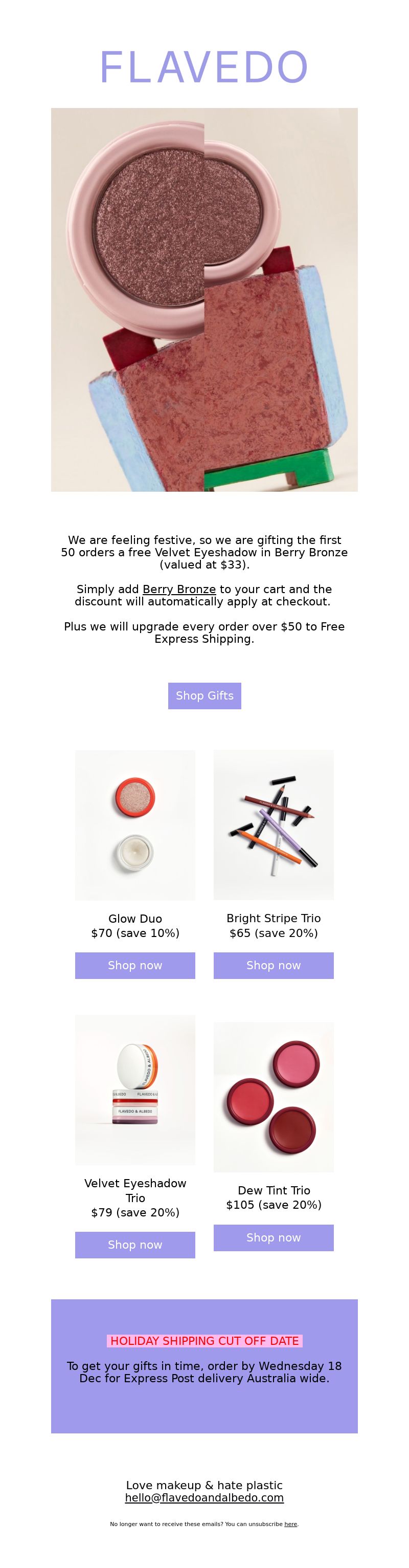Screen dimensions: 409x1568
Task: Click Shop now under Bright Stripe Trio
Action: tap(274, 965)
